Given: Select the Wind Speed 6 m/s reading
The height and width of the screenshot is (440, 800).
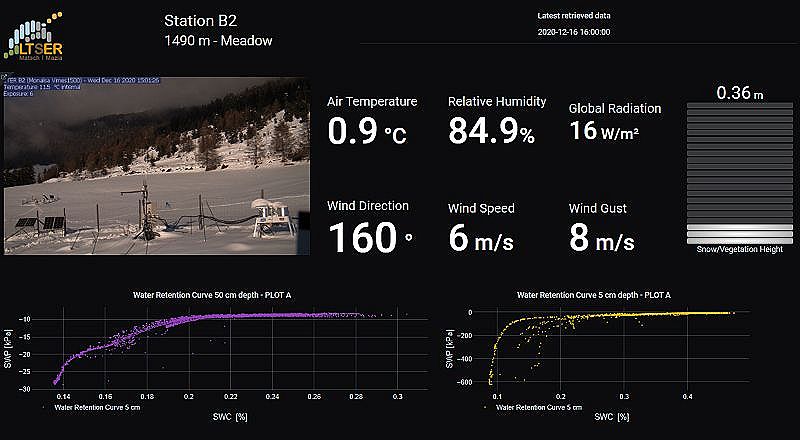Looking at the screenshot, I should [486, 240].
